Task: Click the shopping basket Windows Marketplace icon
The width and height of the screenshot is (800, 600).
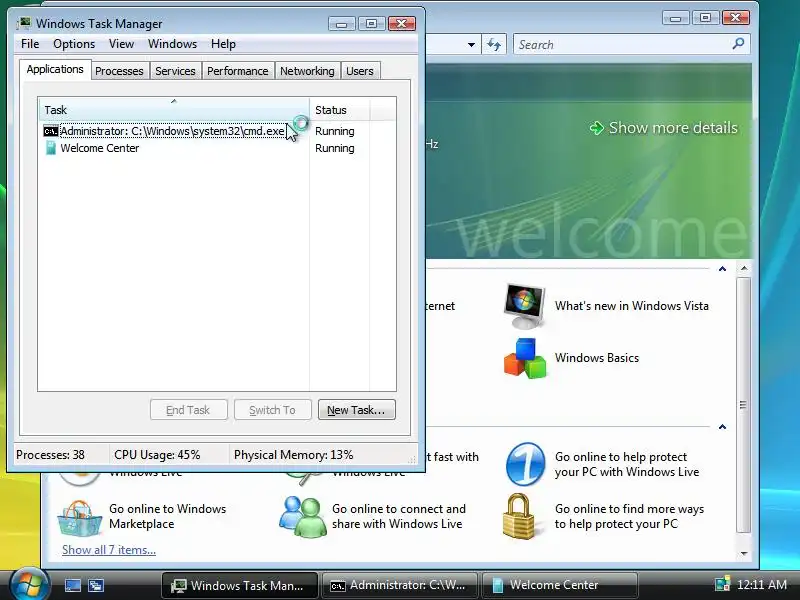Action: coord(79,517)
